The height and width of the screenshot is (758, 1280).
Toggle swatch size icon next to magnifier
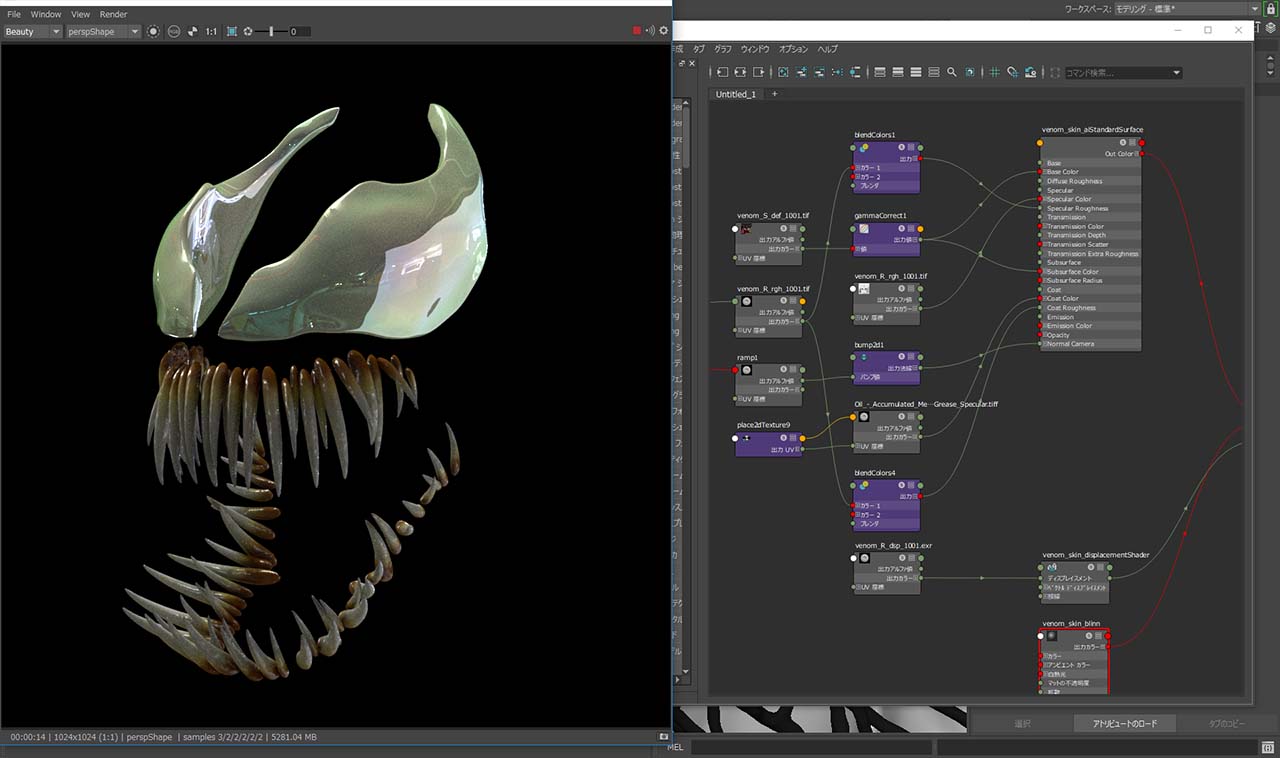(x=970, y=72)
